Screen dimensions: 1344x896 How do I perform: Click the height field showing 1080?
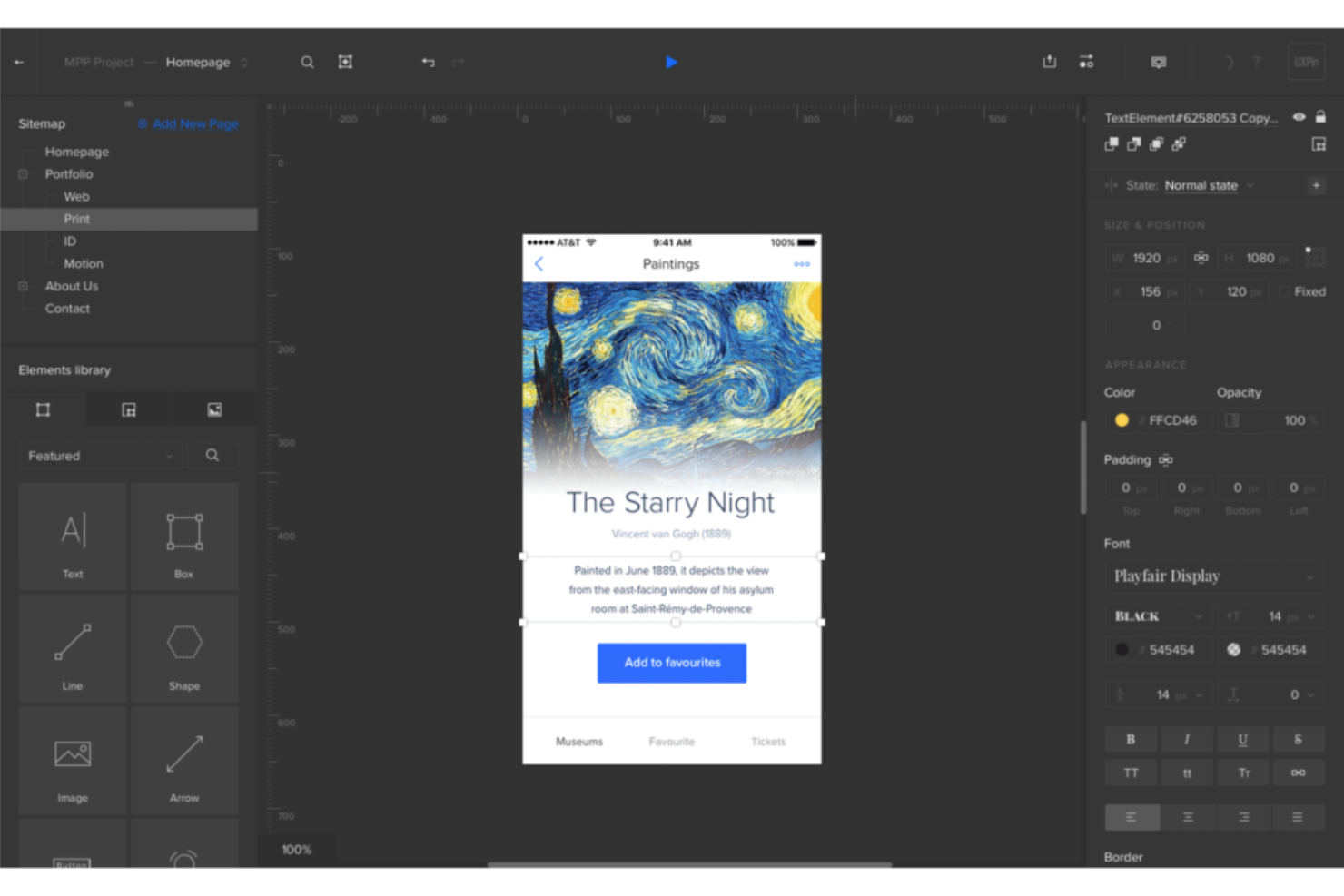(1257, 258)
